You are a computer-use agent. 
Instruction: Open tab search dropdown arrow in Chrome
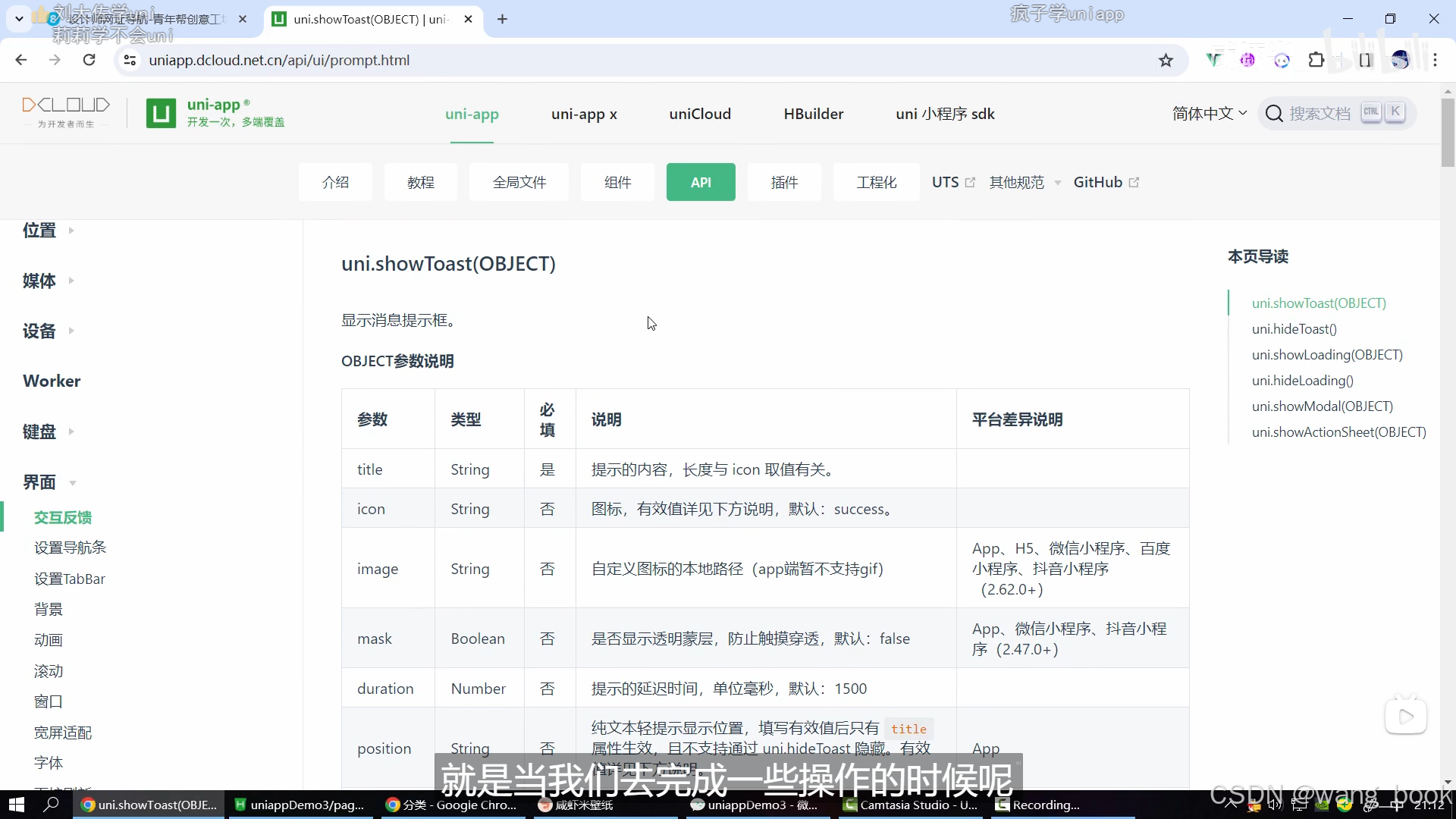point(20,19)
